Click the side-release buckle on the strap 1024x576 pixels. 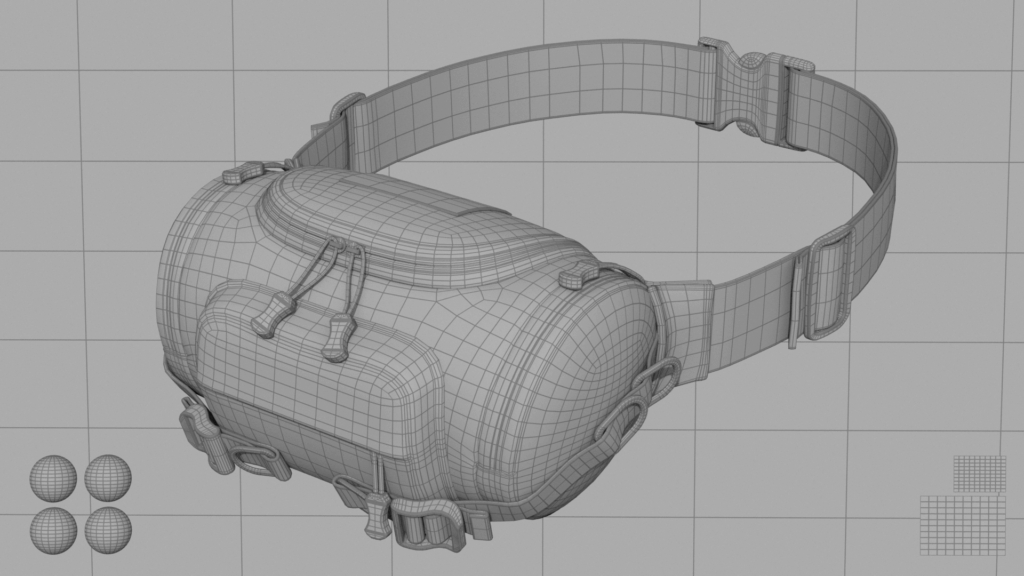coord(752,92)
